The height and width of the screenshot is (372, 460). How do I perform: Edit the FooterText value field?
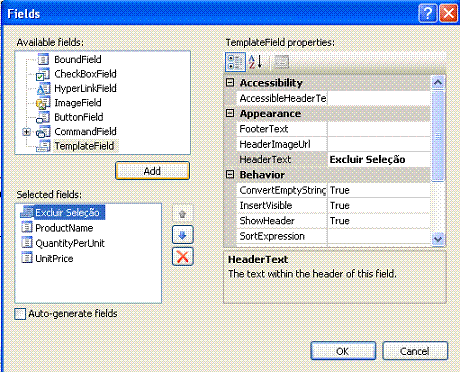[x=379, y=129]
